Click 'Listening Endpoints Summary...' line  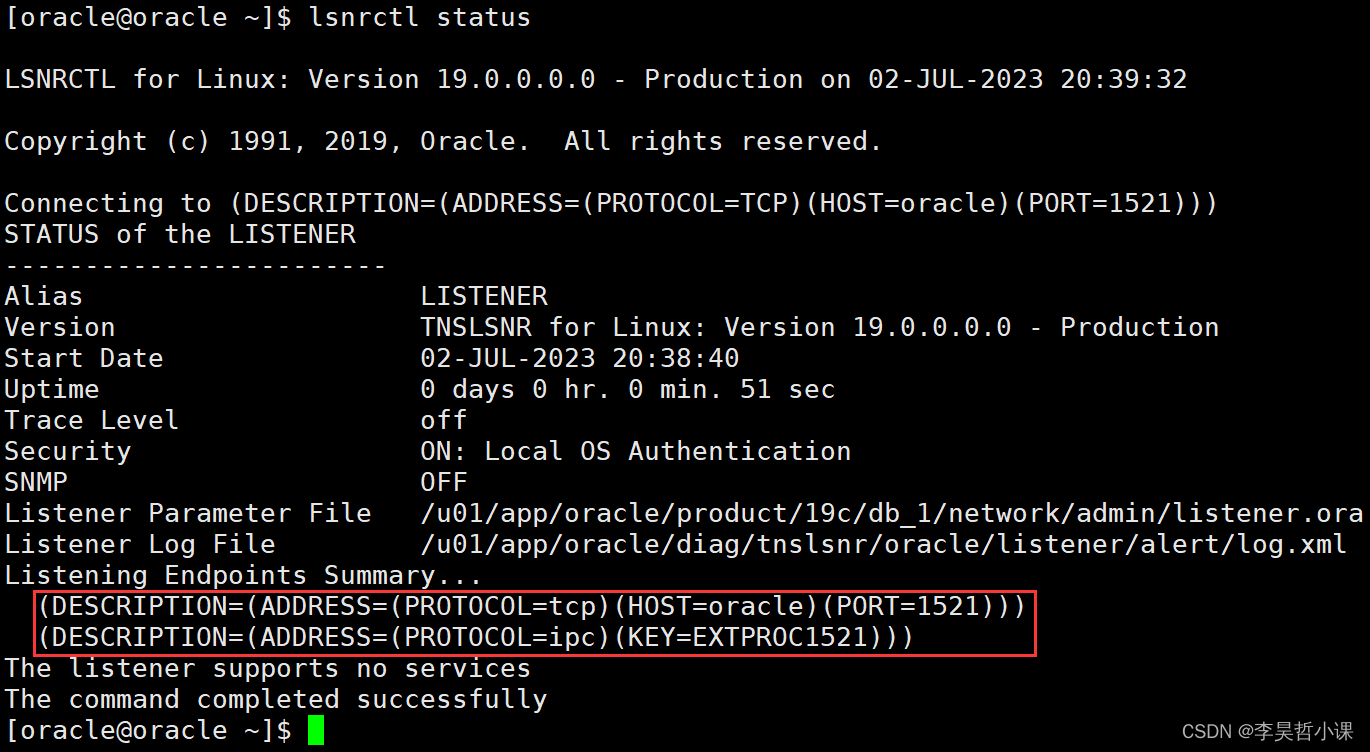coord(244,576)
